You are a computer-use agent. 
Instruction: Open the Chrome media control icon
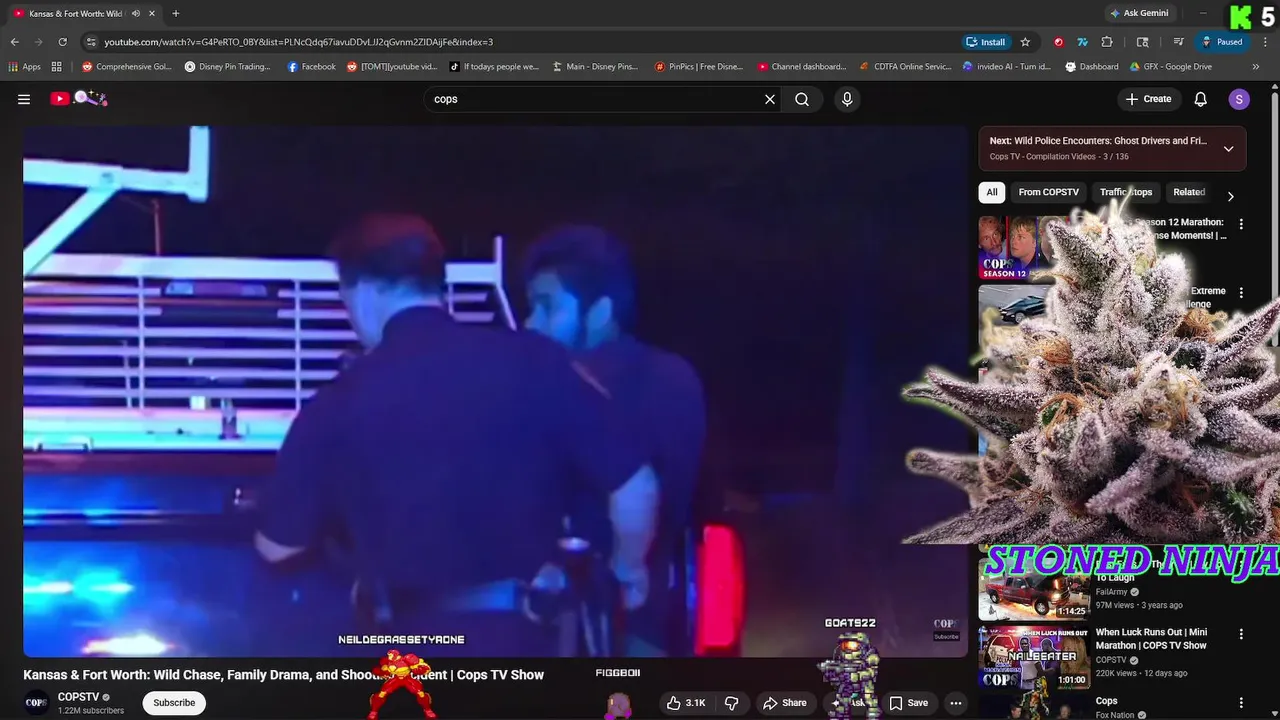click(x=1179, y=42)
